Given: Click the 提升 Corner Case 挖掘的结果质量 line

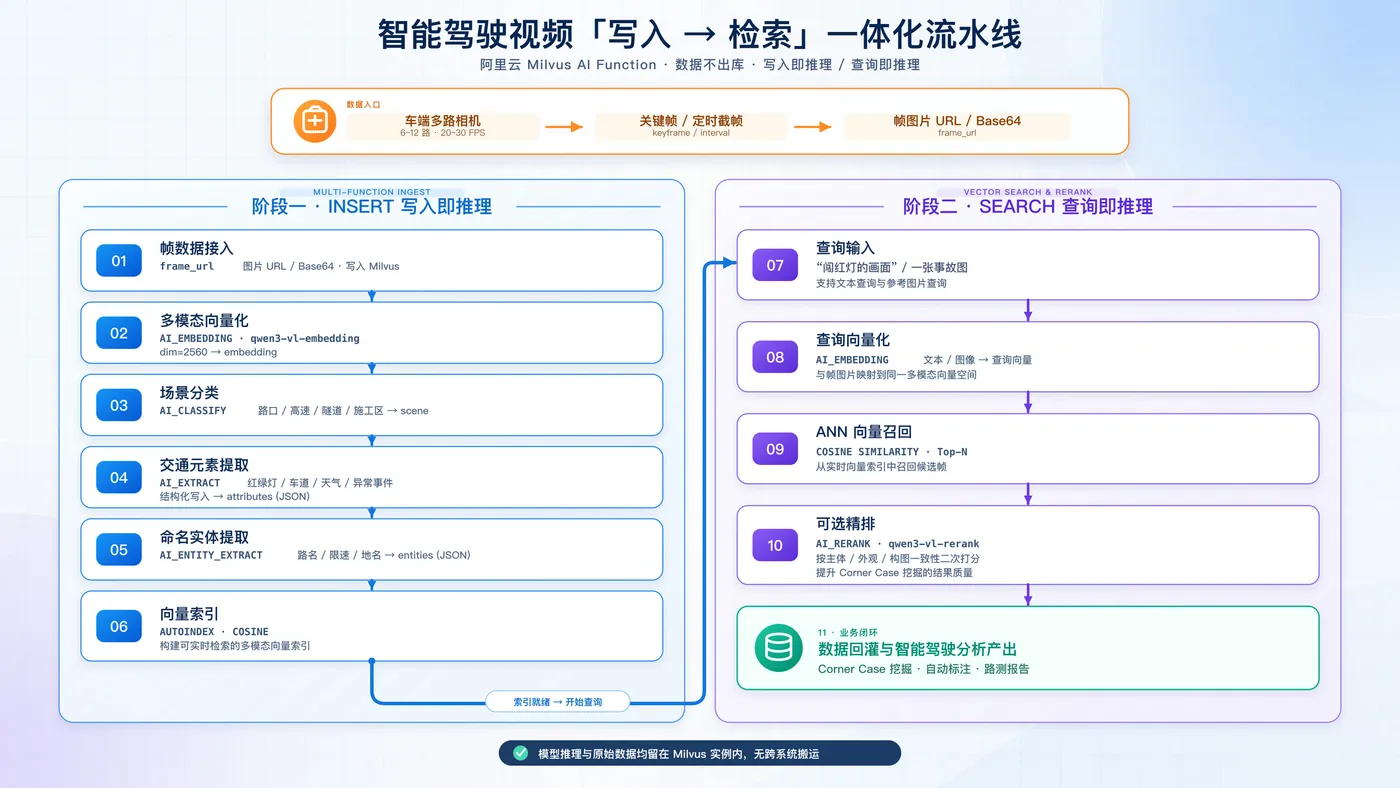Looking at the screenshot, I should coord(894,573).
